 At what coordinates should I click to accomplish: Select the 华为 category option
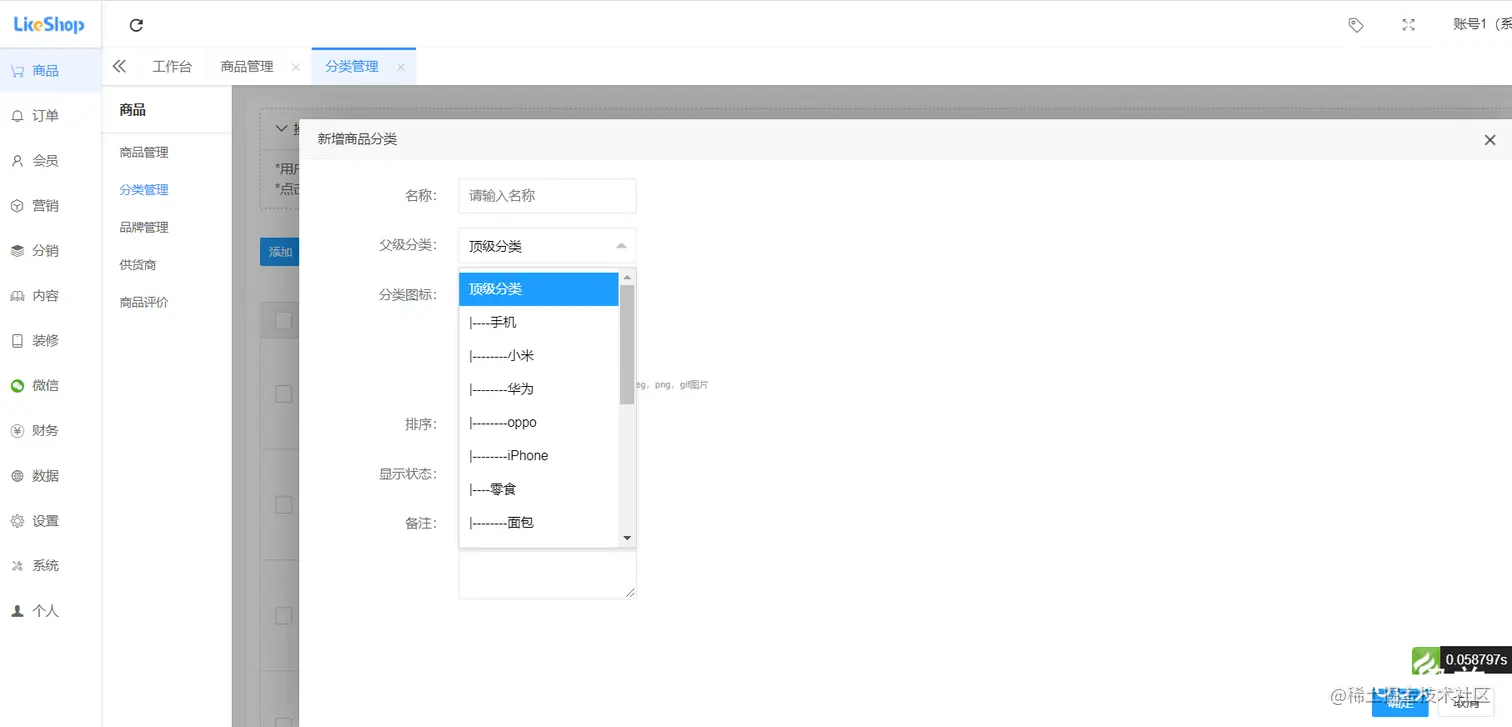[539, 389]
